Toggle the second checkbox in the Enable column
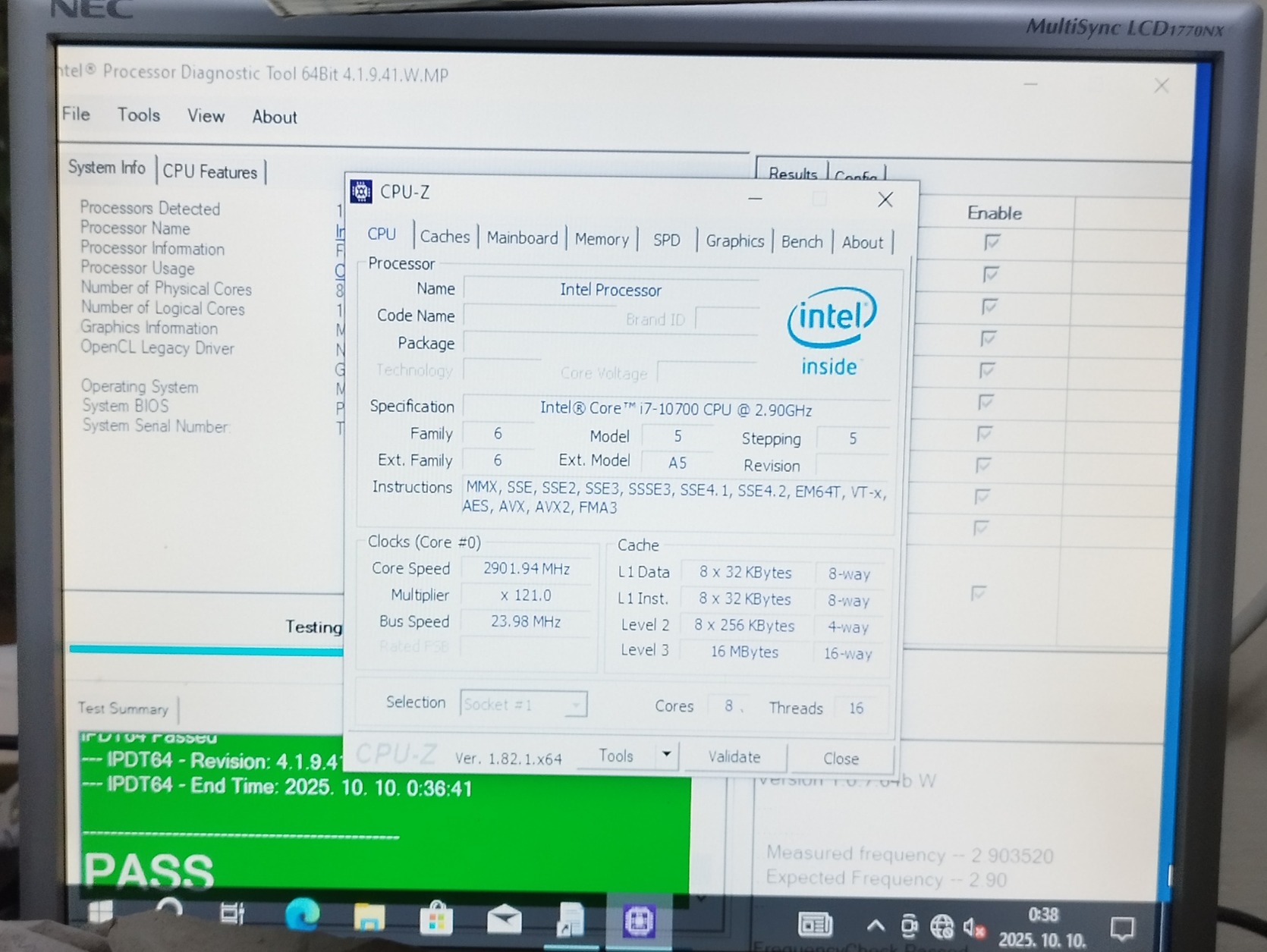The width and height of the screenshot is (1267, 952). click(990, 275)
